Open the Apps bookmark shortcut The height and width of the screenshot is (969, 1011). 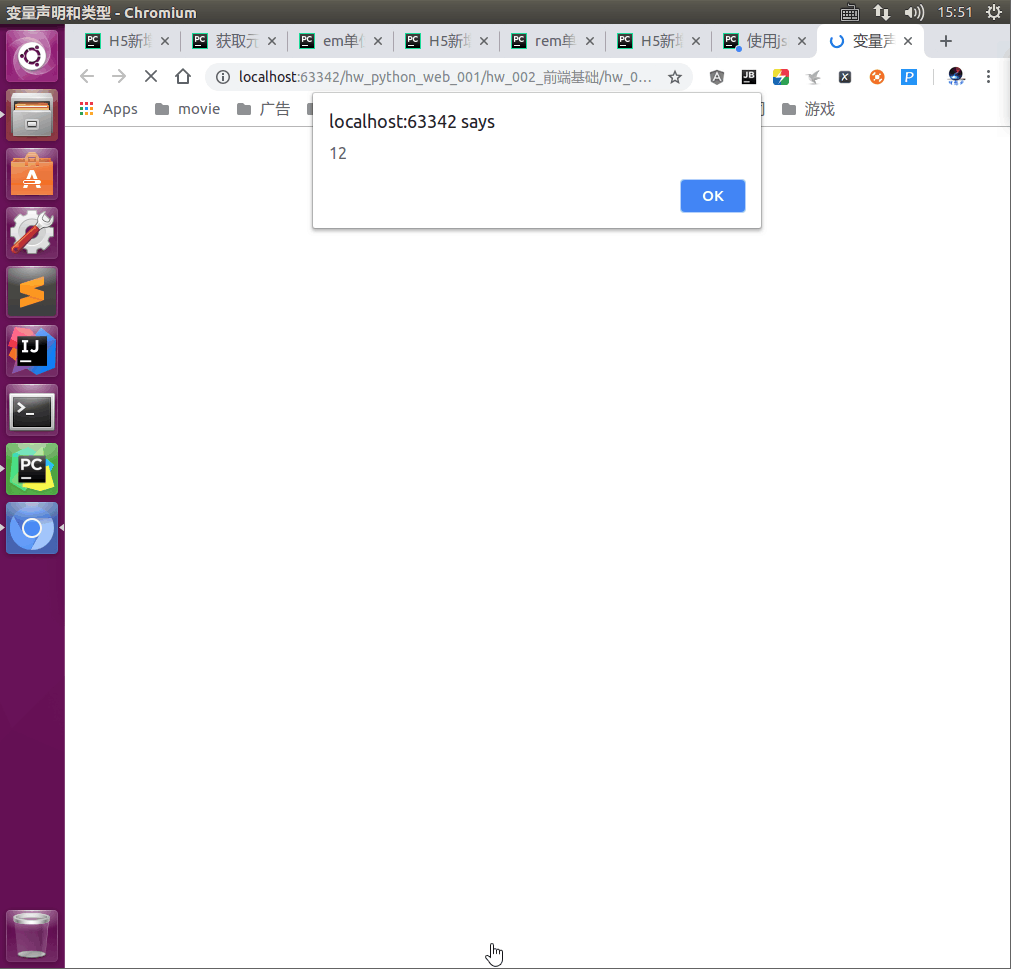(x=108, y=109)
